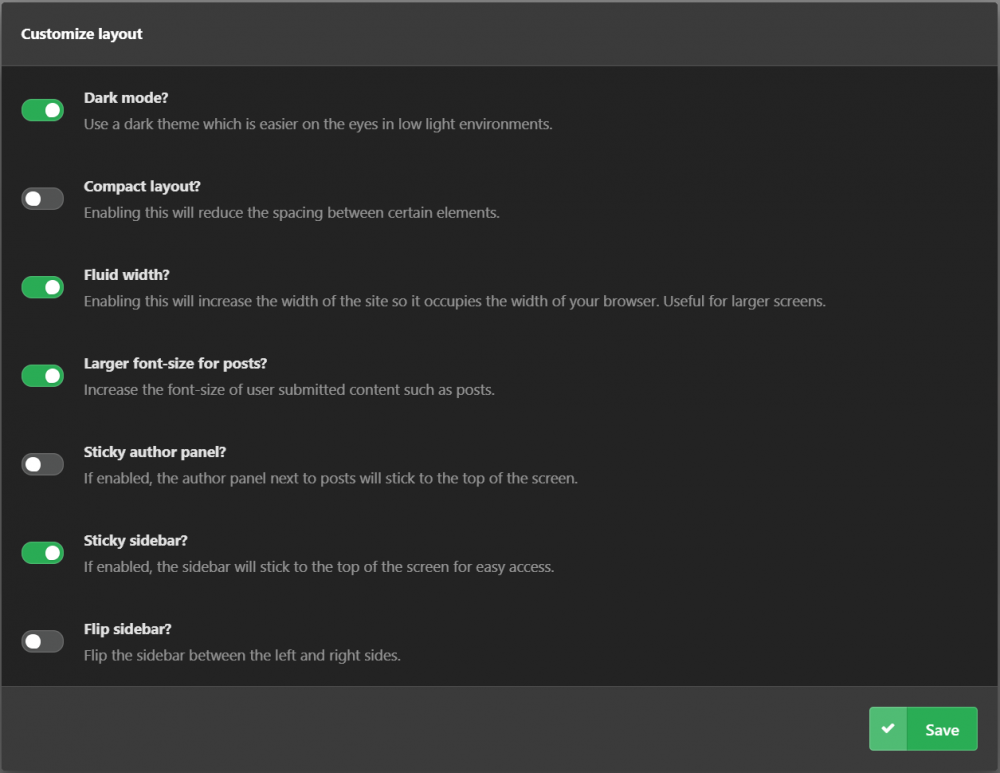Save the layout settings

pyautogui.click(x=923, y=729)
